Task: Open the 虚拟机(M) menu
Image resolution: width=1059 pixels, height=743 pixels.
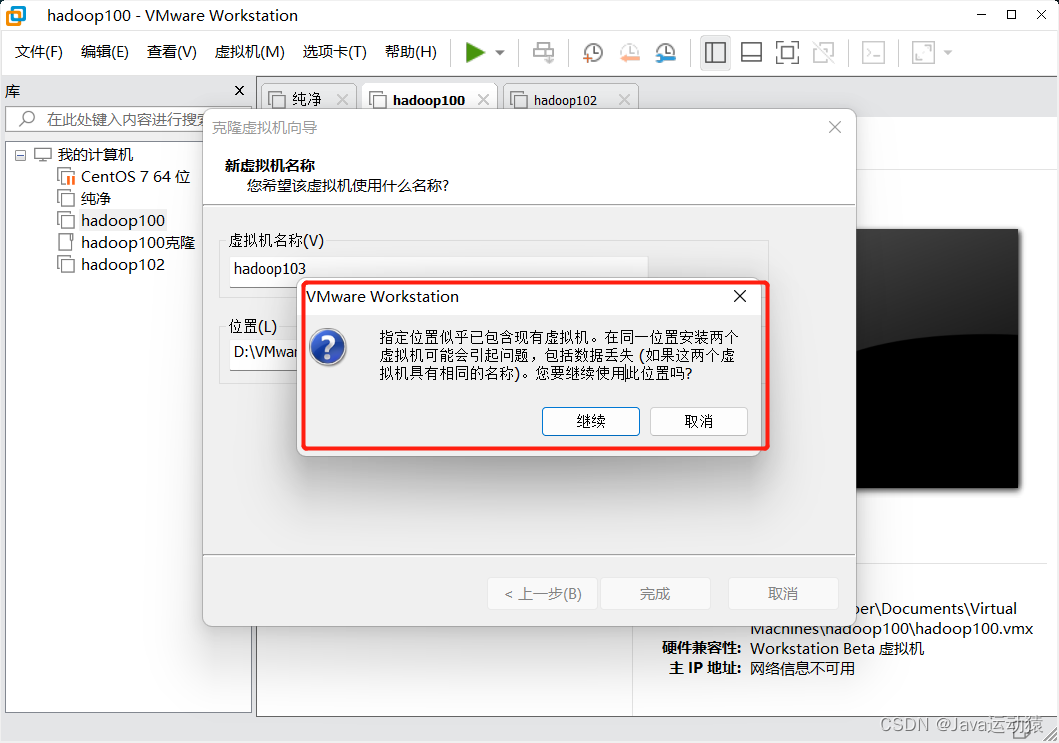Action: pos(249,52)
